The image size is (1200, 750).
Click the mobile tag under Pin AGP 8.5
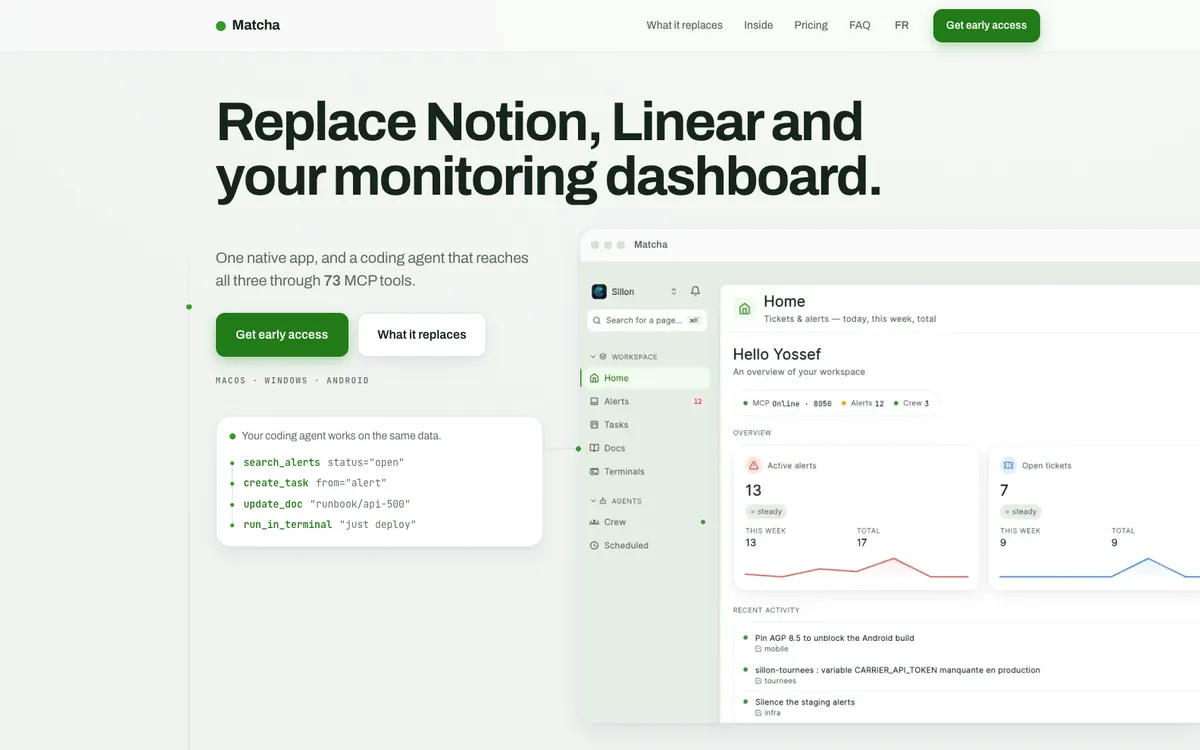tap(772, 649)
